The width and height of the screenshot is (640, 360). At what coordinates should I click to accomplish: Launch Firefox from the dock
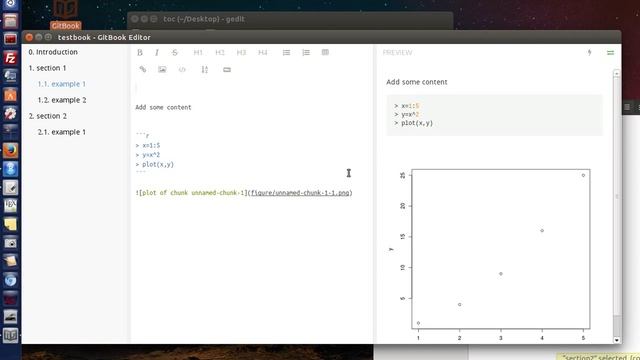[x=10, y=151]
